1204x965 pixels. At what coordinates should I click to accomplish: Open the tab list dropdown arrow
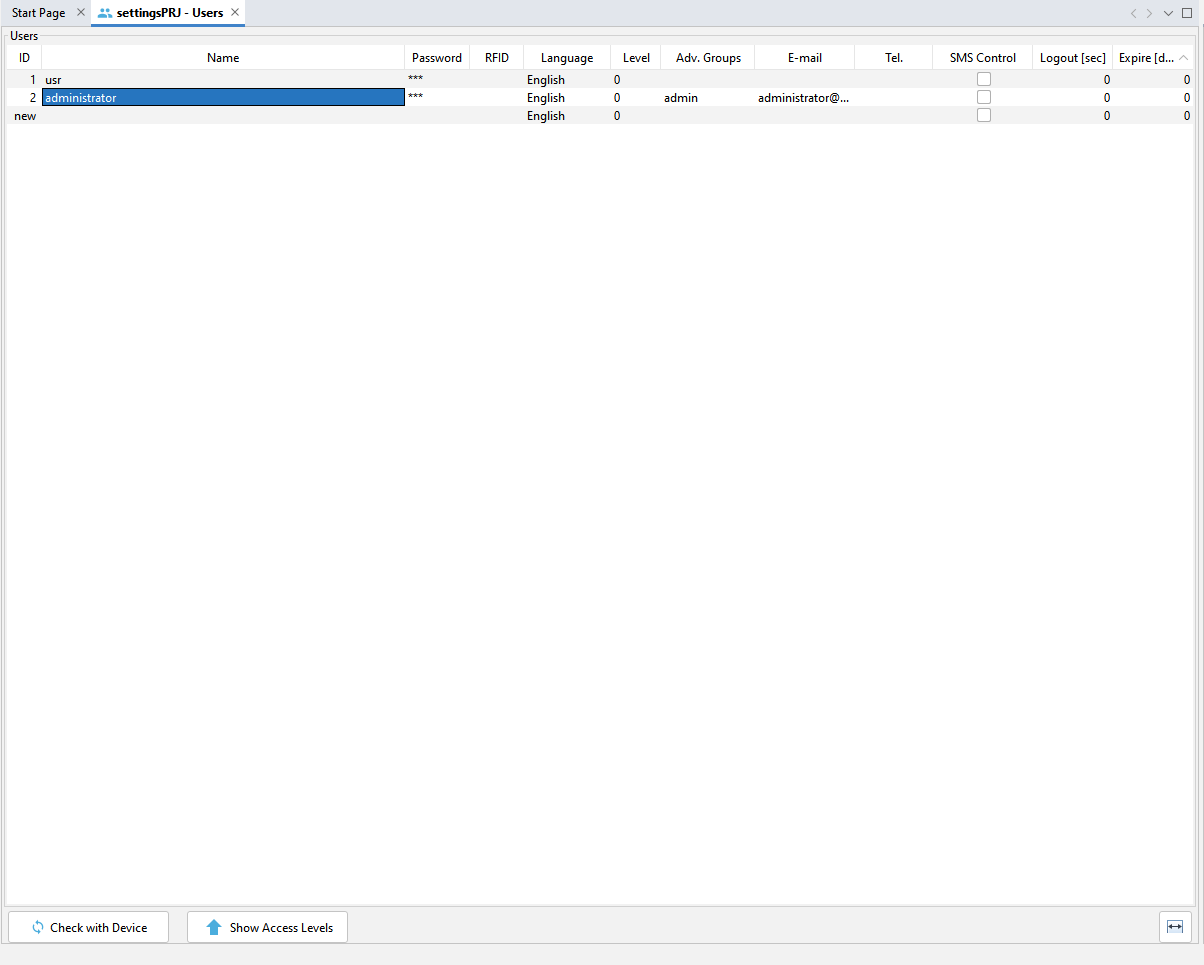pyautogui.click(x=1168, y=13)
